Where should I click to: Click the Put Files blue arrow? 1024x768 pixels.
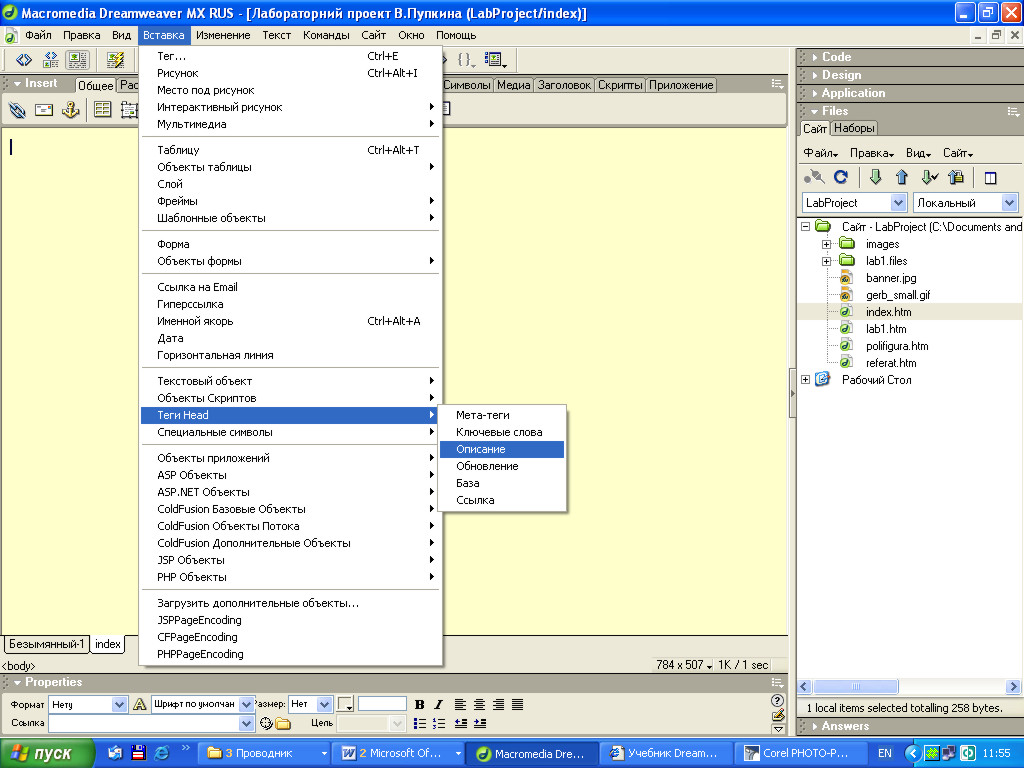902,177
